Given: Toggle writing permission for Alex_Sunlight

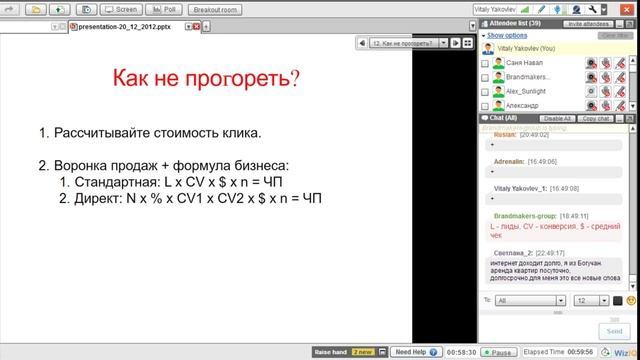Looking at the screenshot, I should 620,92.
